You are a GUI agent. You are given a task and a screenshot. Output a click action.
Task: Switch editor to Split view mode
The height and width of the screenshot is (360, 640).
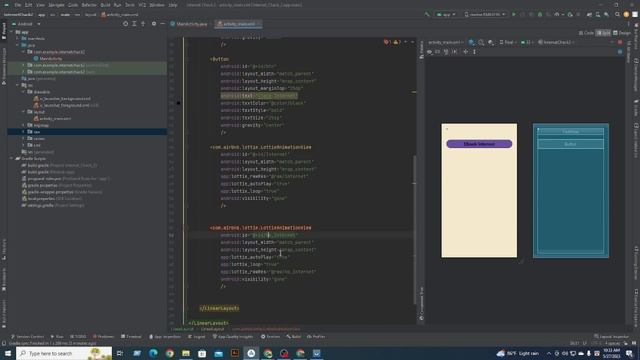[603, 33]
